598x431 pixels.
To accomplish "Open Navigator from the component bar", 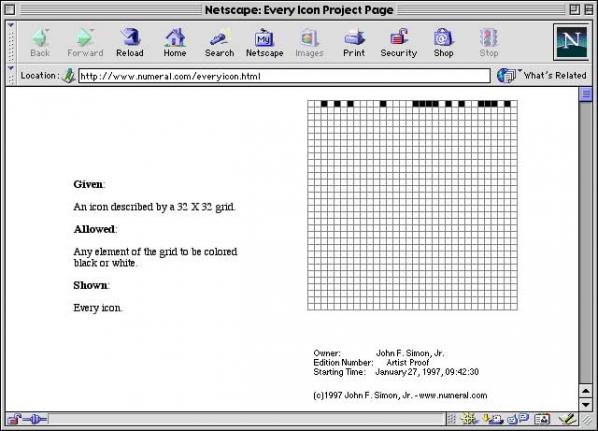I will (x=469, y=419).
